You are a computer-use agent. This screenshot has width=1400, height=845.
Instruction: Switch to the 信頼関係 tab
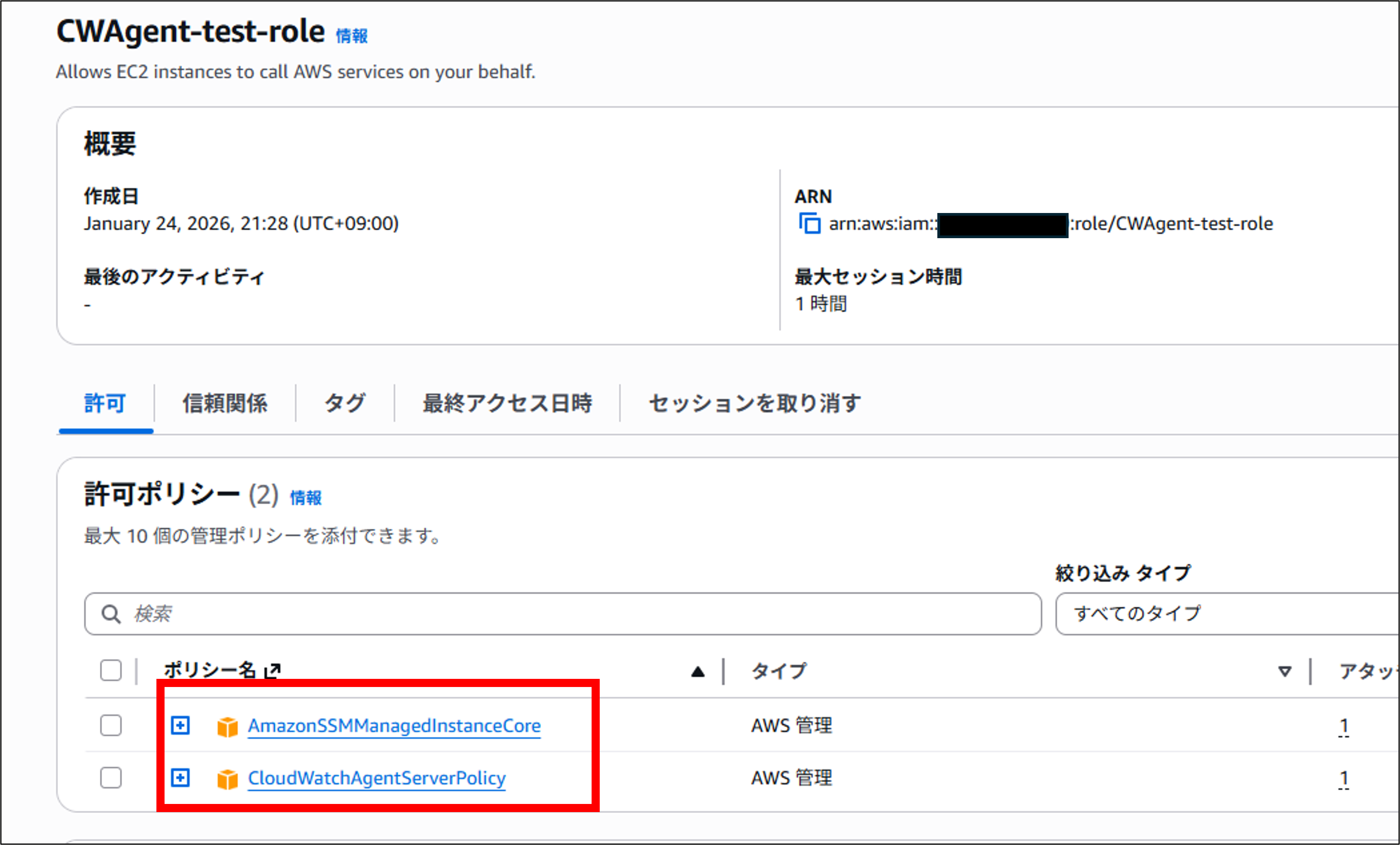pyautogui.click(x=226, y=404)
